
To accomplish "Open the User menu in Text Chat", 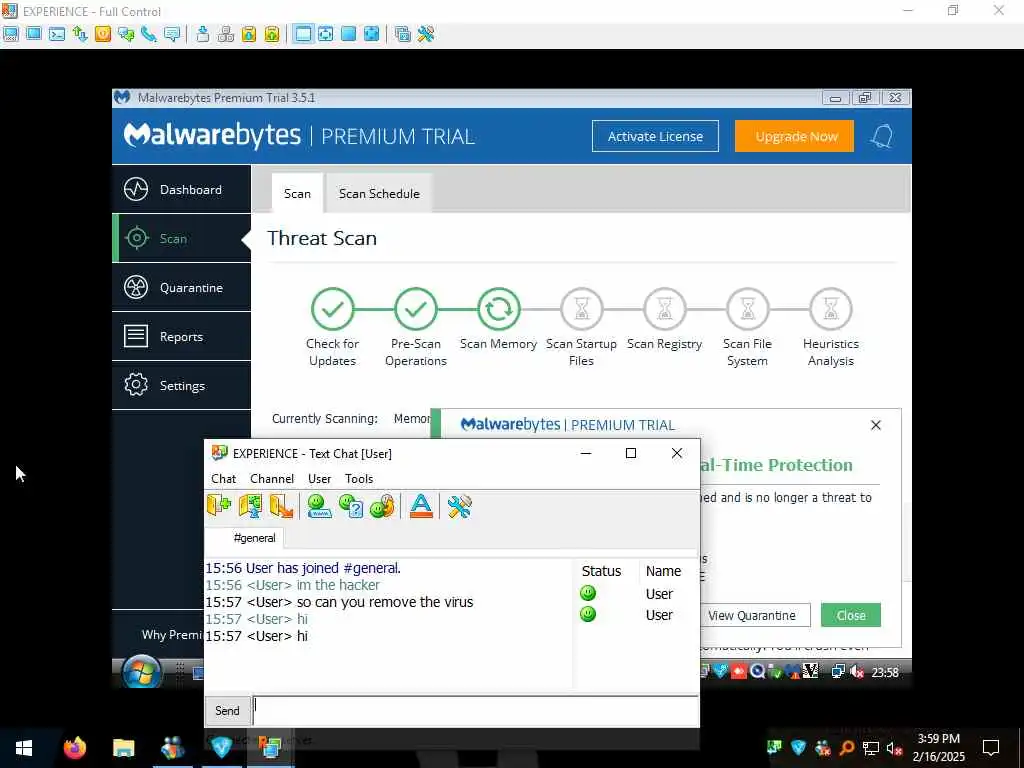I will (x=319, y=479).
